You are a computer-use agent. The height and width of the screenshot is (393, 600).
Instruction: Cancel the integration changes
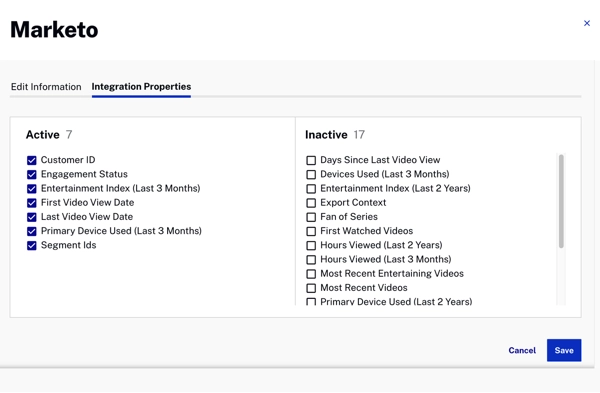(522, 350)
